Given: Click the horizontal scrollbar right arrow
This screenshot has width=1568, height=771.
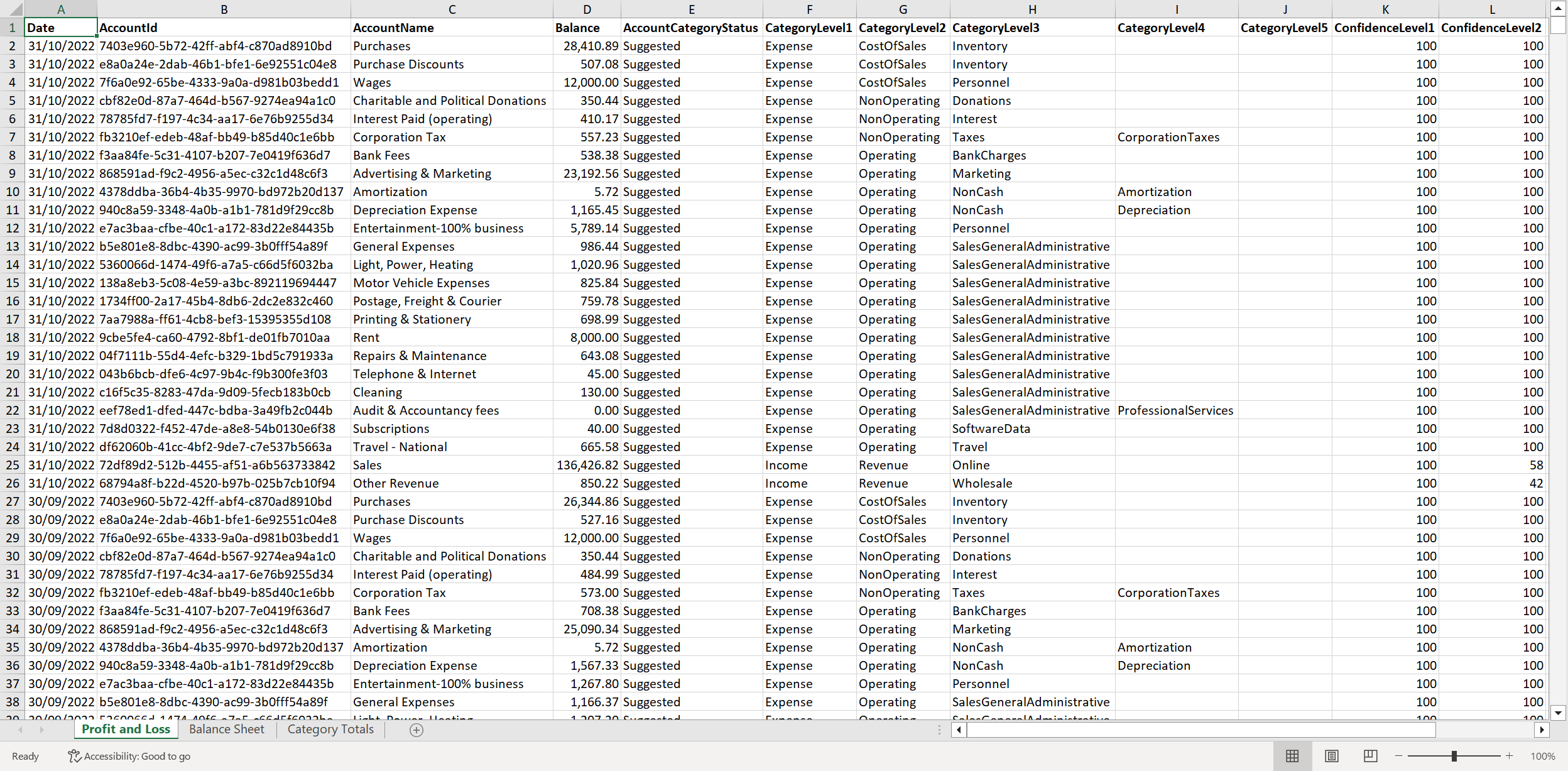Looking at the screenshot, I should [x=1542, y=730].
